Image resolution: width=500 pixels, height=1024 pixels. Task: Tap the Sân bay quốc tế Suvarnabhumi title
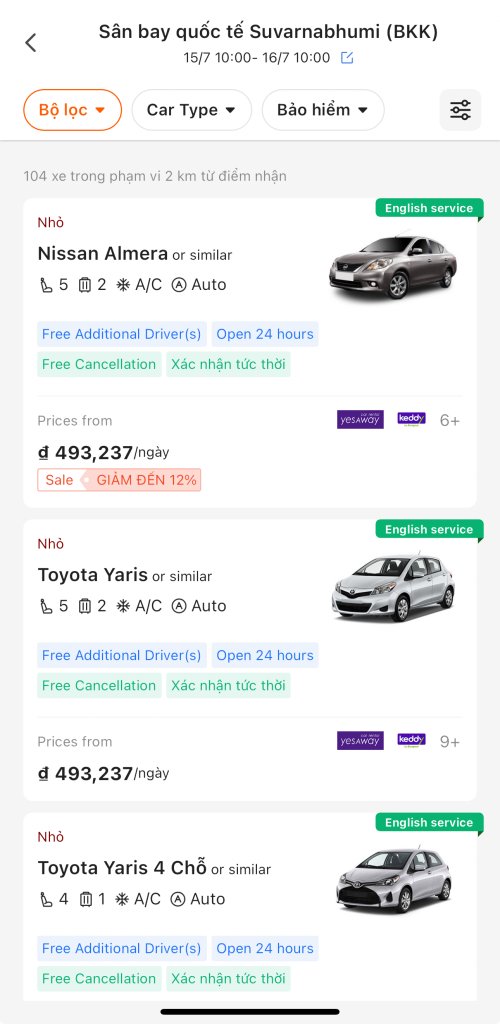[268, 31]
